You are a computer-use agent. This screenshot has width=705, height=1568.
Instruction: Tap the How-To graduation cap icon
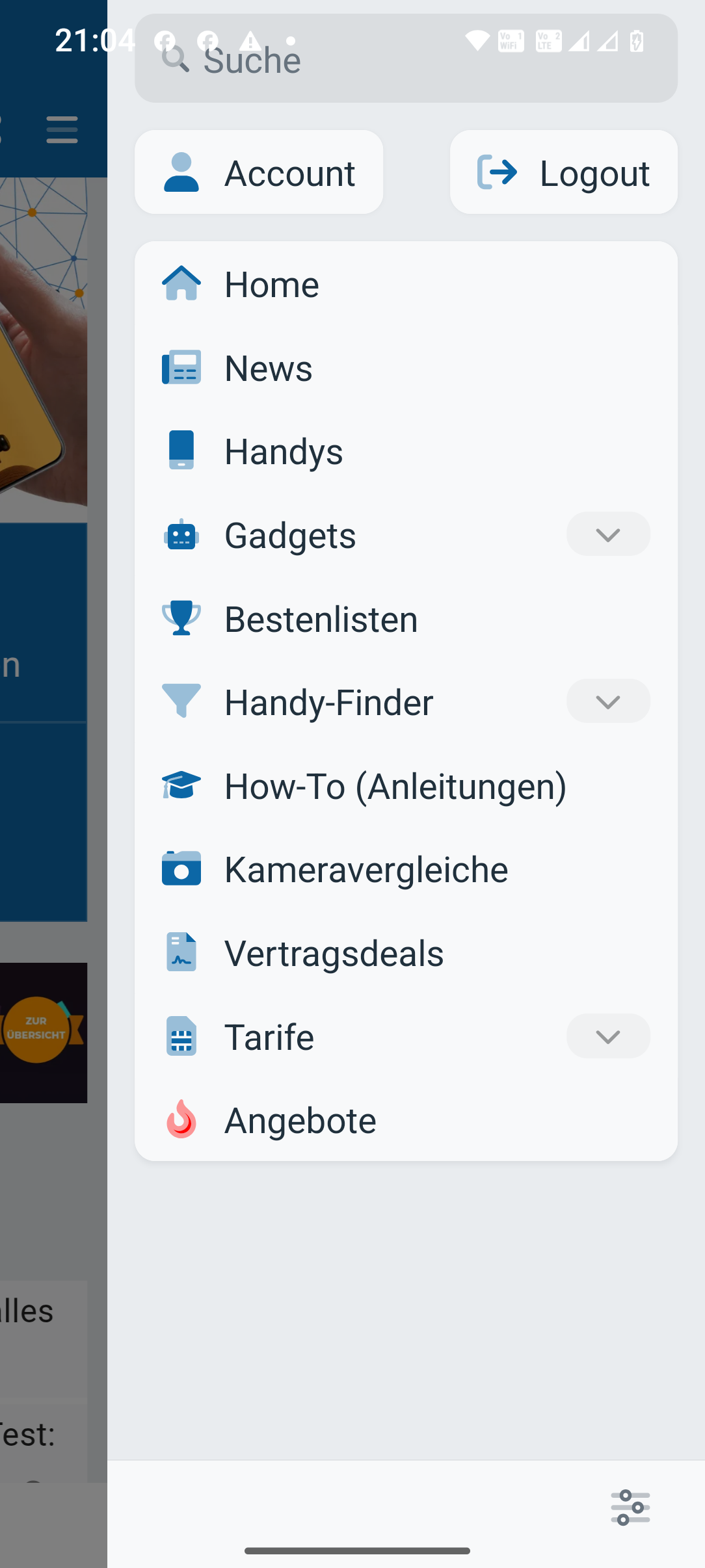(x=181, y=785)
